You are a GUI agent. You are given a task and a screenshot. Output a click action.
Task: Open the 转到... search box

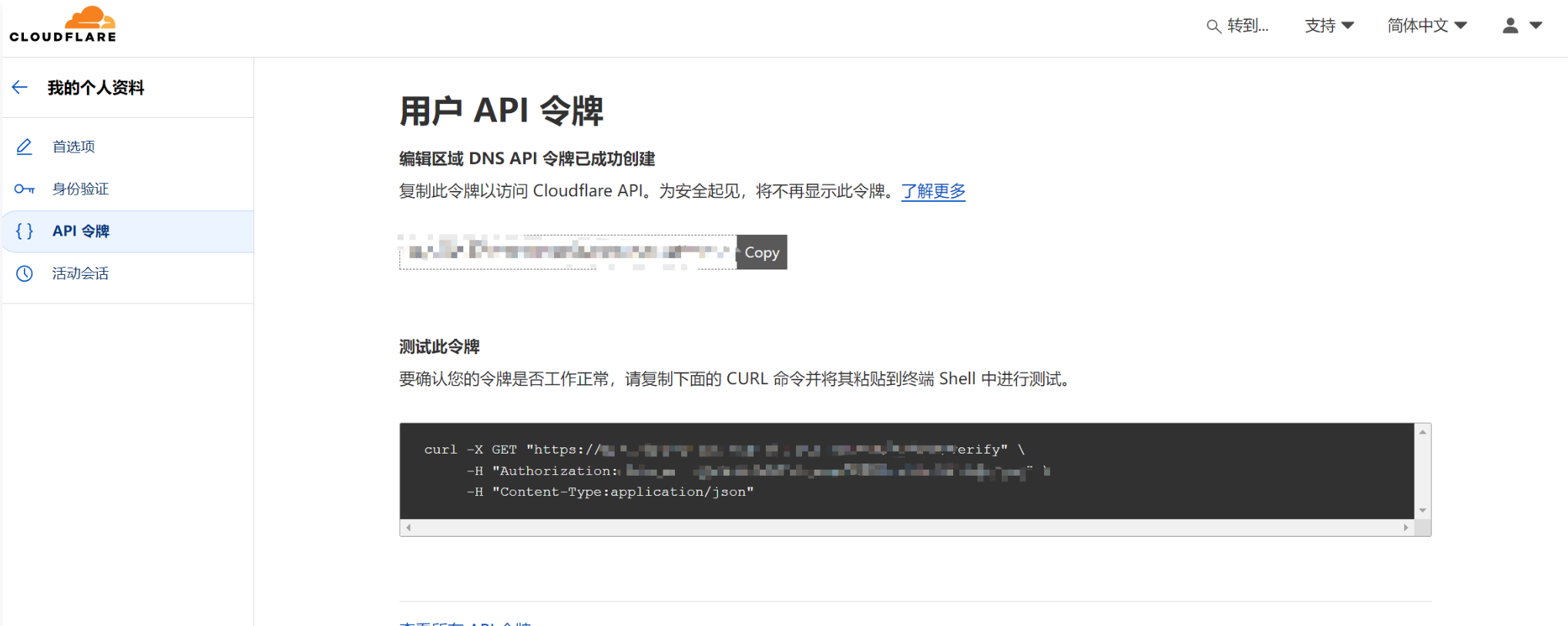[1238, 26]
